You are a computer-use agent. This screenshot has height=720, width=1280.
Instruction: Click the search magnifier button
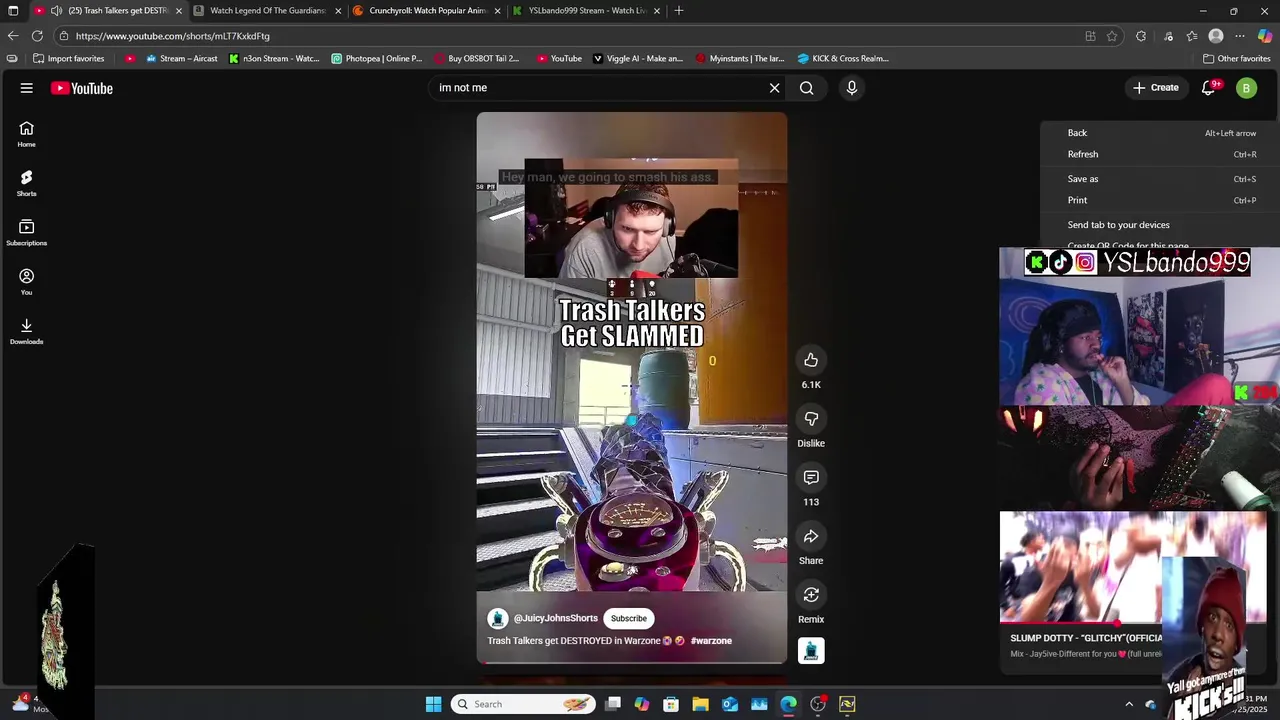click(x=807, y=88)
